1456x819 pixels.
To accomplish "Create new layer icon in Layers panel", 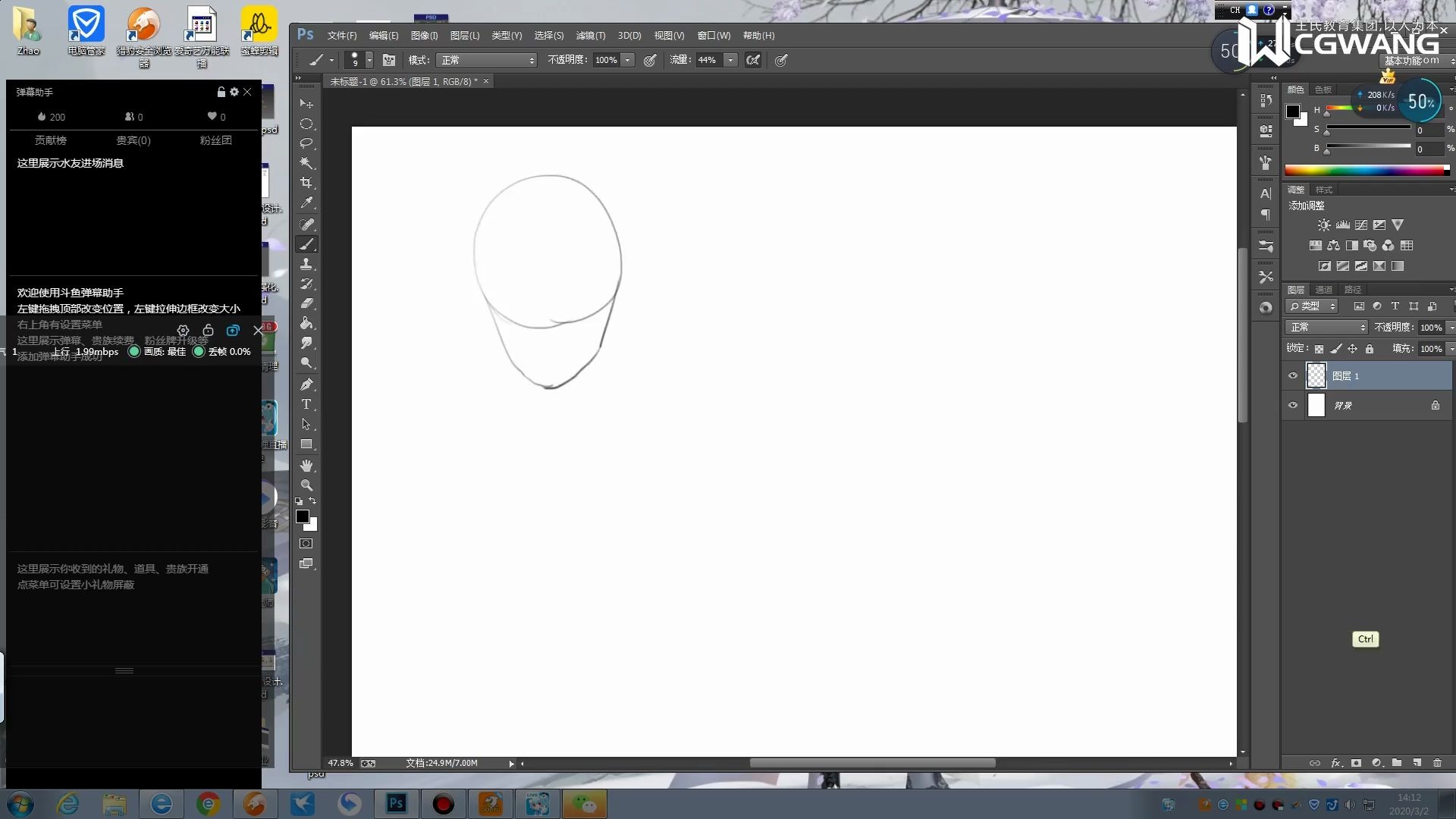I will click(1417, 763).
